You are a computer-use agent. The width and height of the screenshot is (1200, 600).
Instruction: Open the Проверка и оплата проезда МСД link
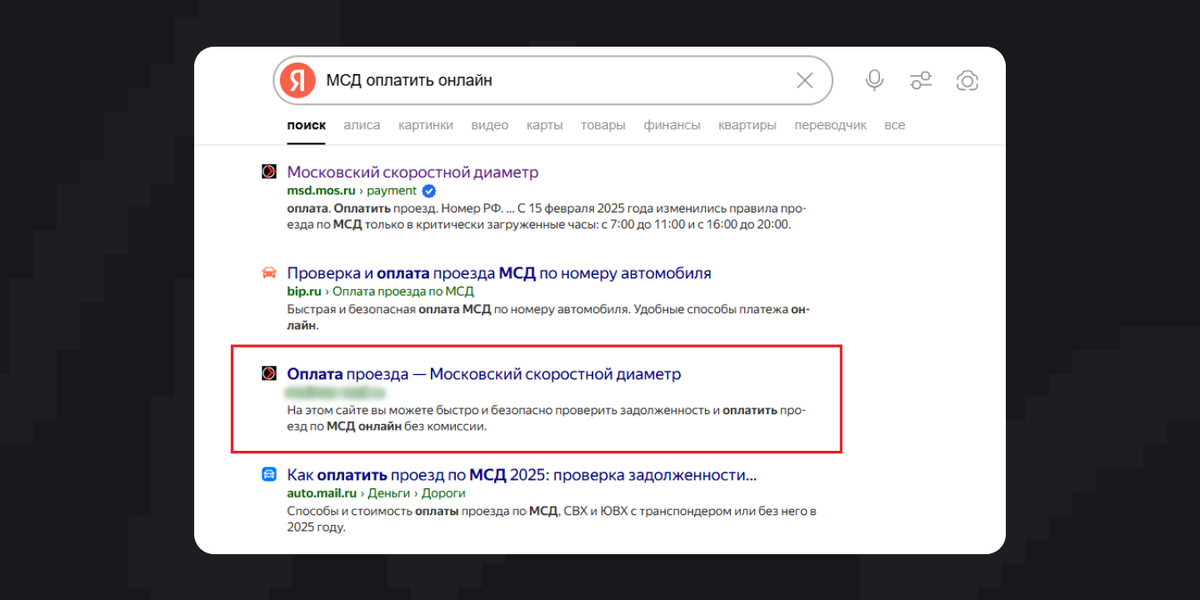[x=498, y=272]
